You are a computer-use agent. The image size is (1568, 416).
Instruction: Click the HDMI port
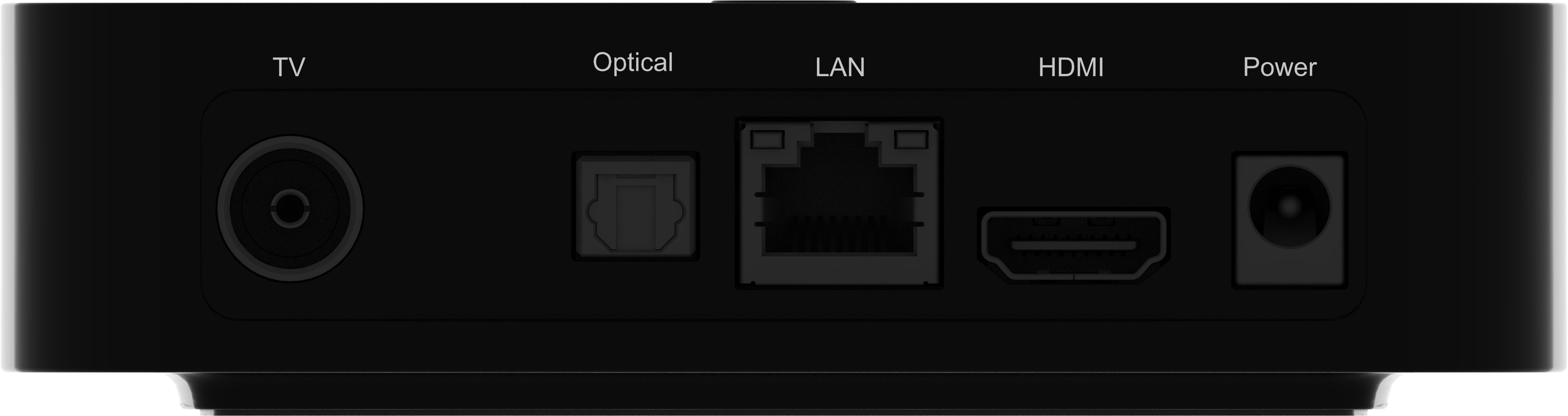pyautogui.click(x=1074, y=244)
